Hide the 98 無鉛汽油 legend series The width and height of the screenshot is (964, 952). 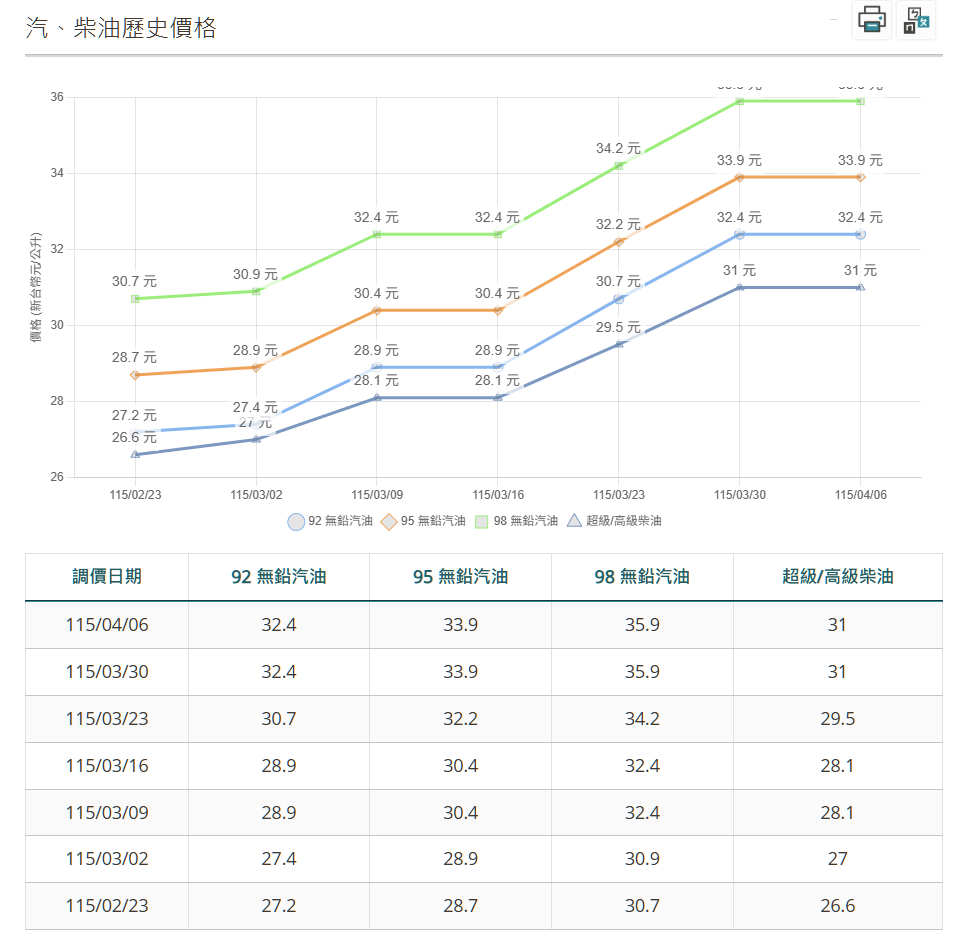[516, 521]
